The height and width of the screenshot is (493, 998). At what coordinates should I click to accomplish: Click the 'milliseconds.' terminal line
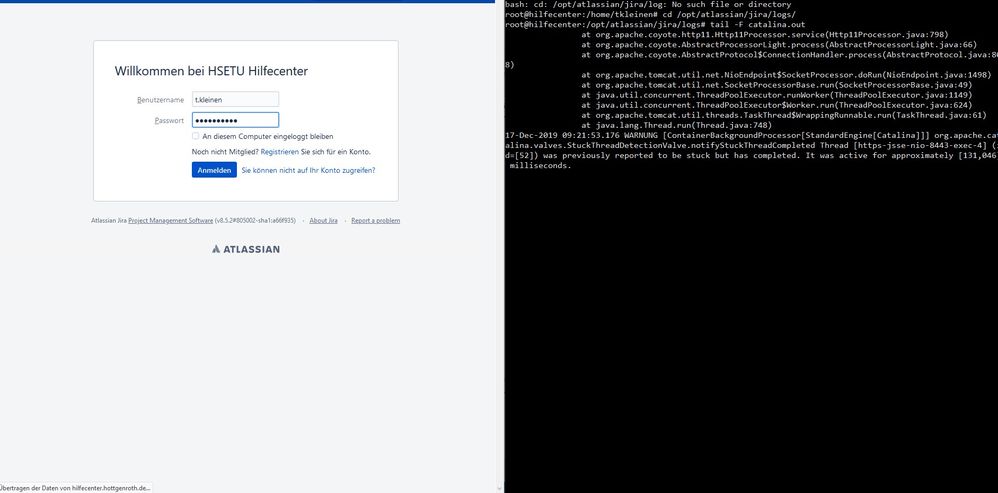[540, 165]
